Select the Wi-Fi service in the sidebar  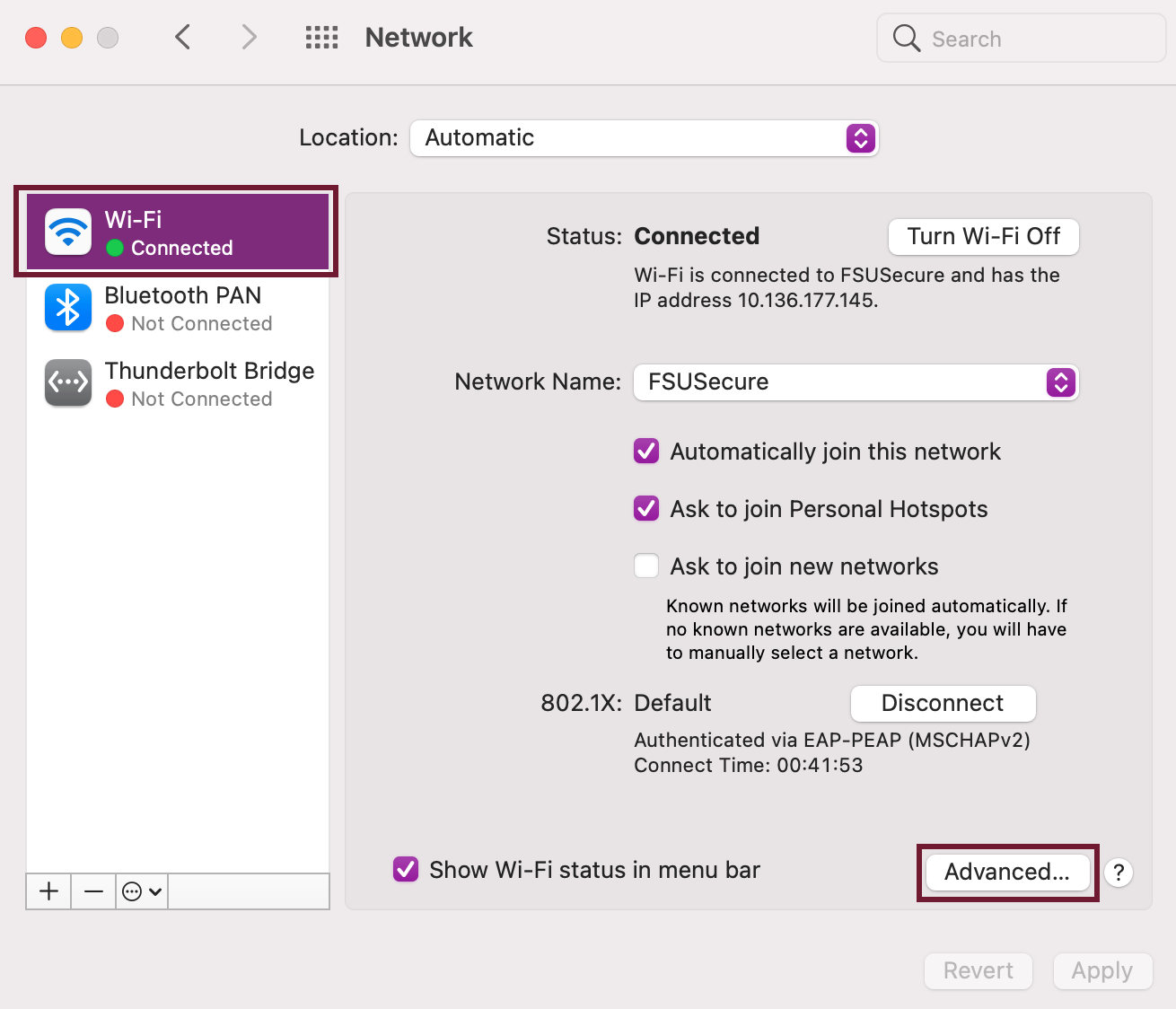(x=175, y=231)
